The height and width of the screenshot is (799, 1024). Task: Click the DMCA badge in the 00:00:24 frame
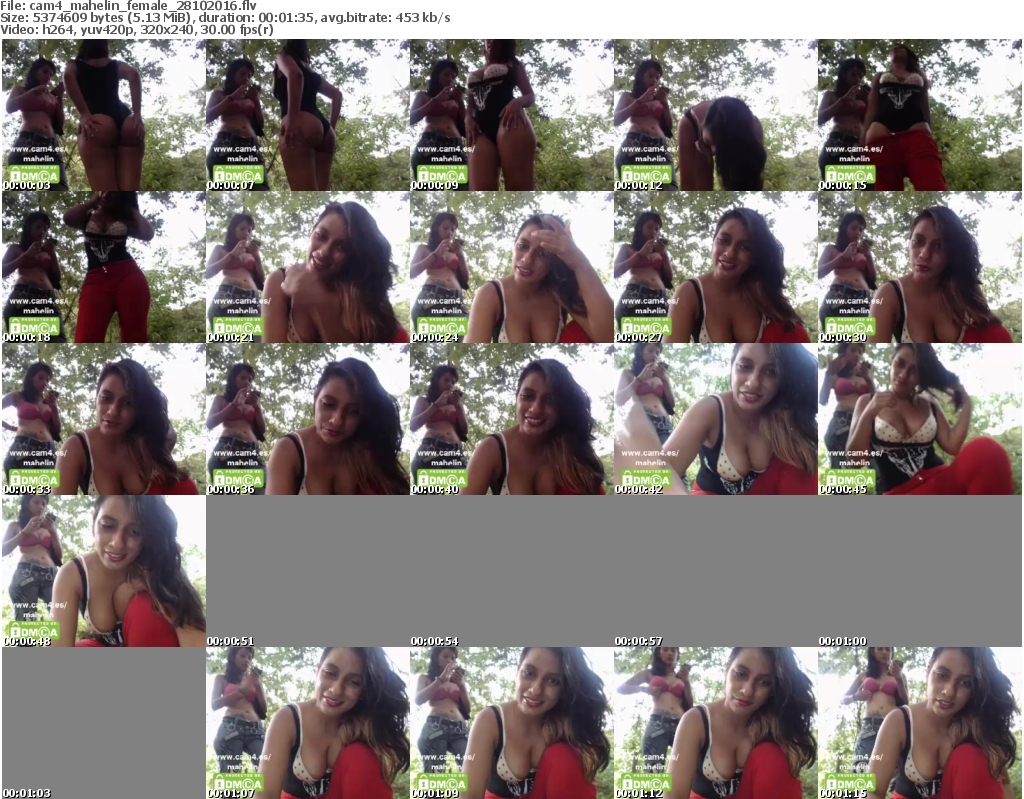point(438,326)
